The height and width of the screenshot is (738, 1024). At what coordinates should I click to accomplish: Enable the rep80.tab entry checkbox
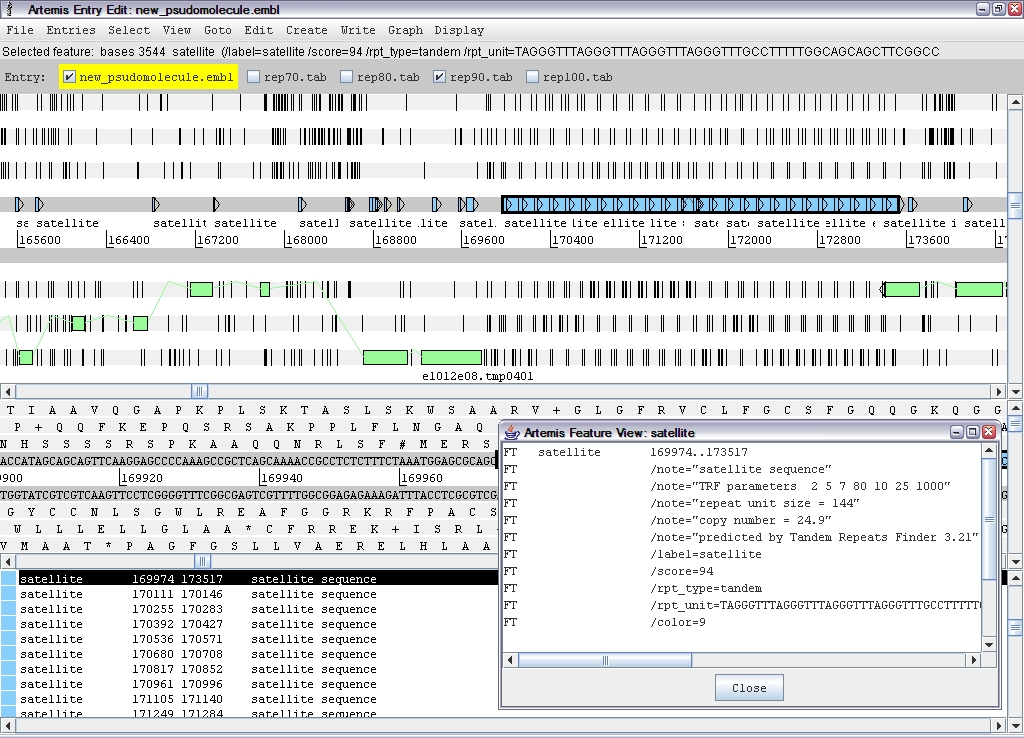pyautogui.click(x=346, y=77)
